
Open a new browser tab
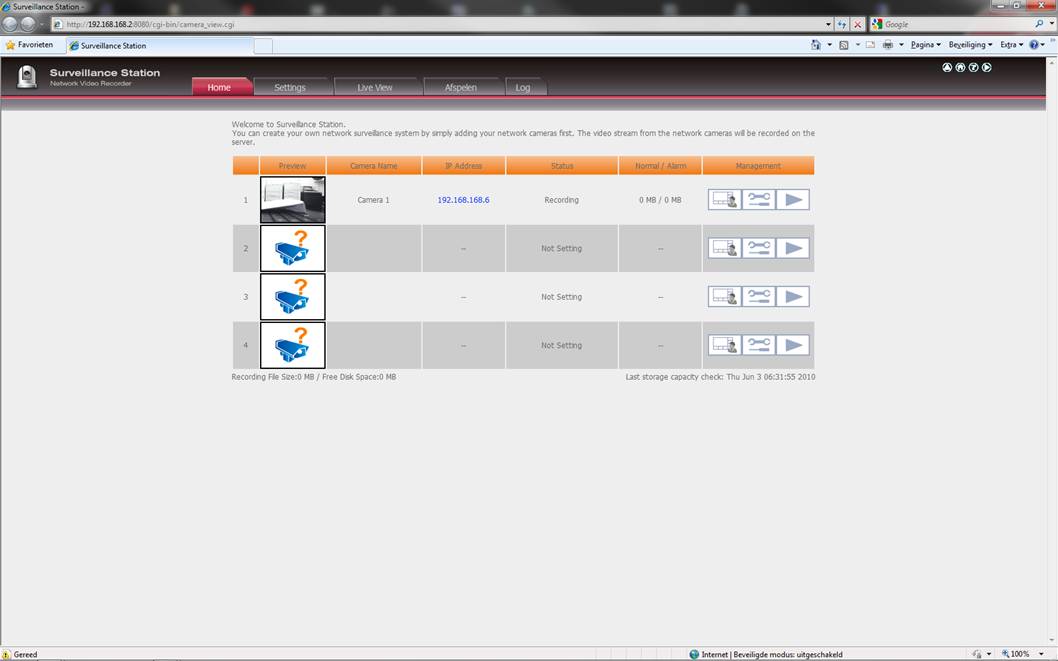tap(263, 46)
